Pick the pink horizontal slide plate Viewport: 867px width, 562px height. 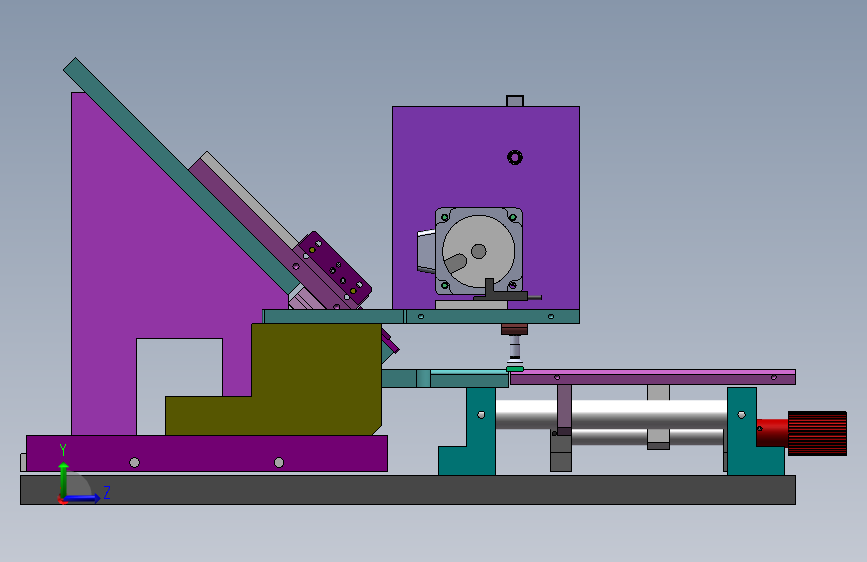point(652,377)
